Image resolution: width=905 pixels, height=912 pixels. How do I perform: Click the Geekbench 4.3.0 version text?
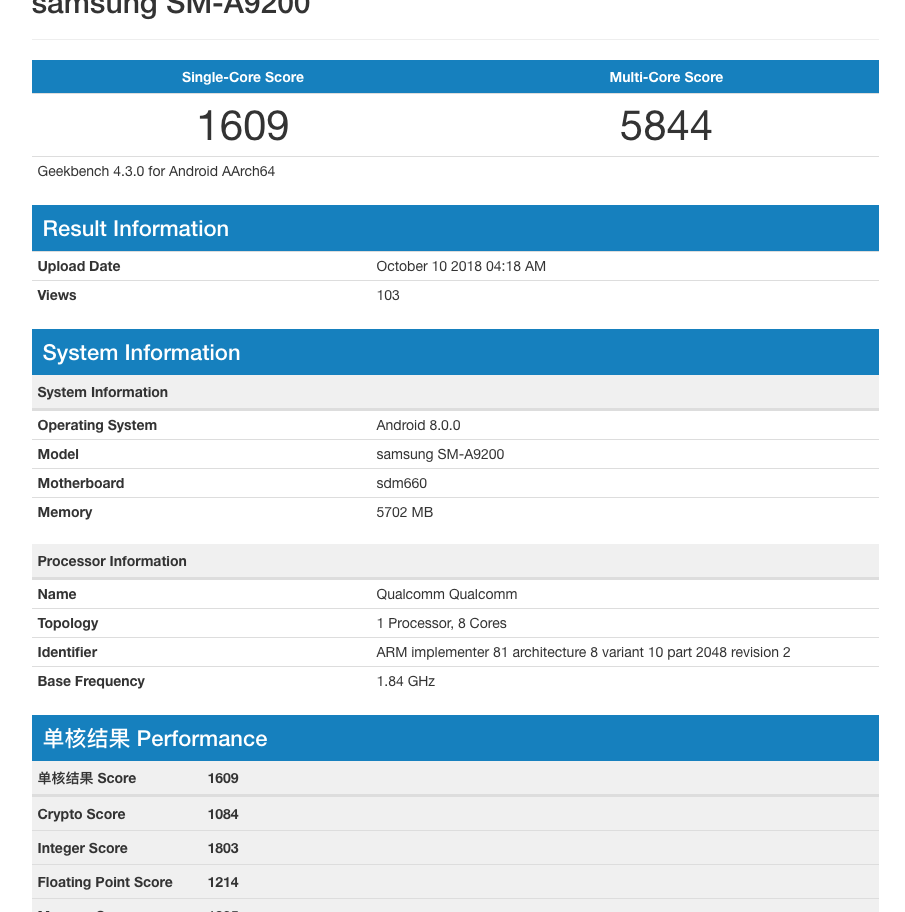[x=156, y=171]
